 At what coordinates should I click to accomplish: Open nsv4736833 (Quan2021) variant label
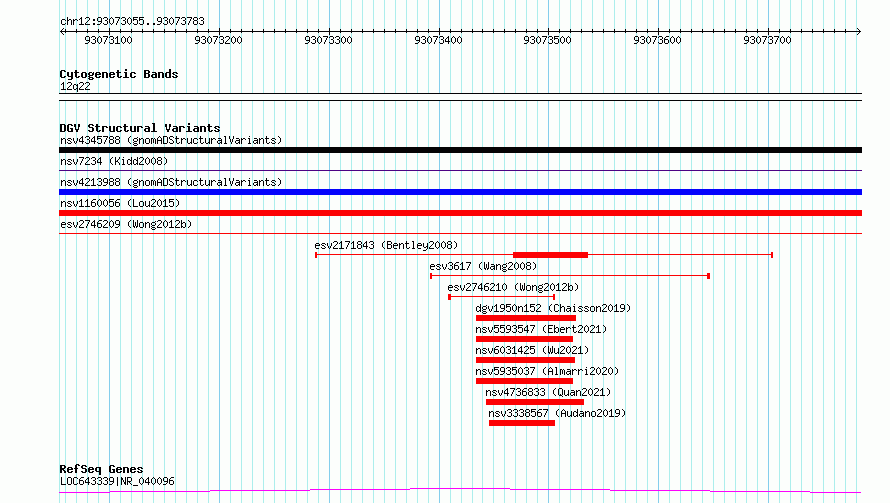pyautogui.click(x=548, y=392)
